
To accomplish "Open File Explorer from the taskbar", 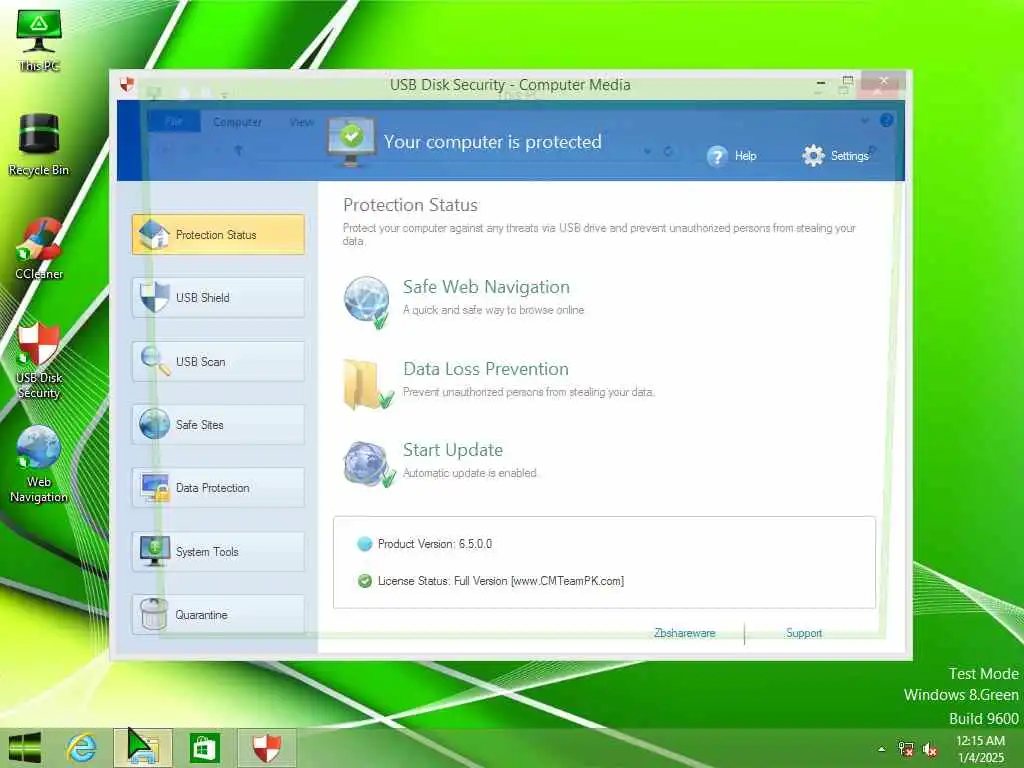I will (x=143, y=748).
